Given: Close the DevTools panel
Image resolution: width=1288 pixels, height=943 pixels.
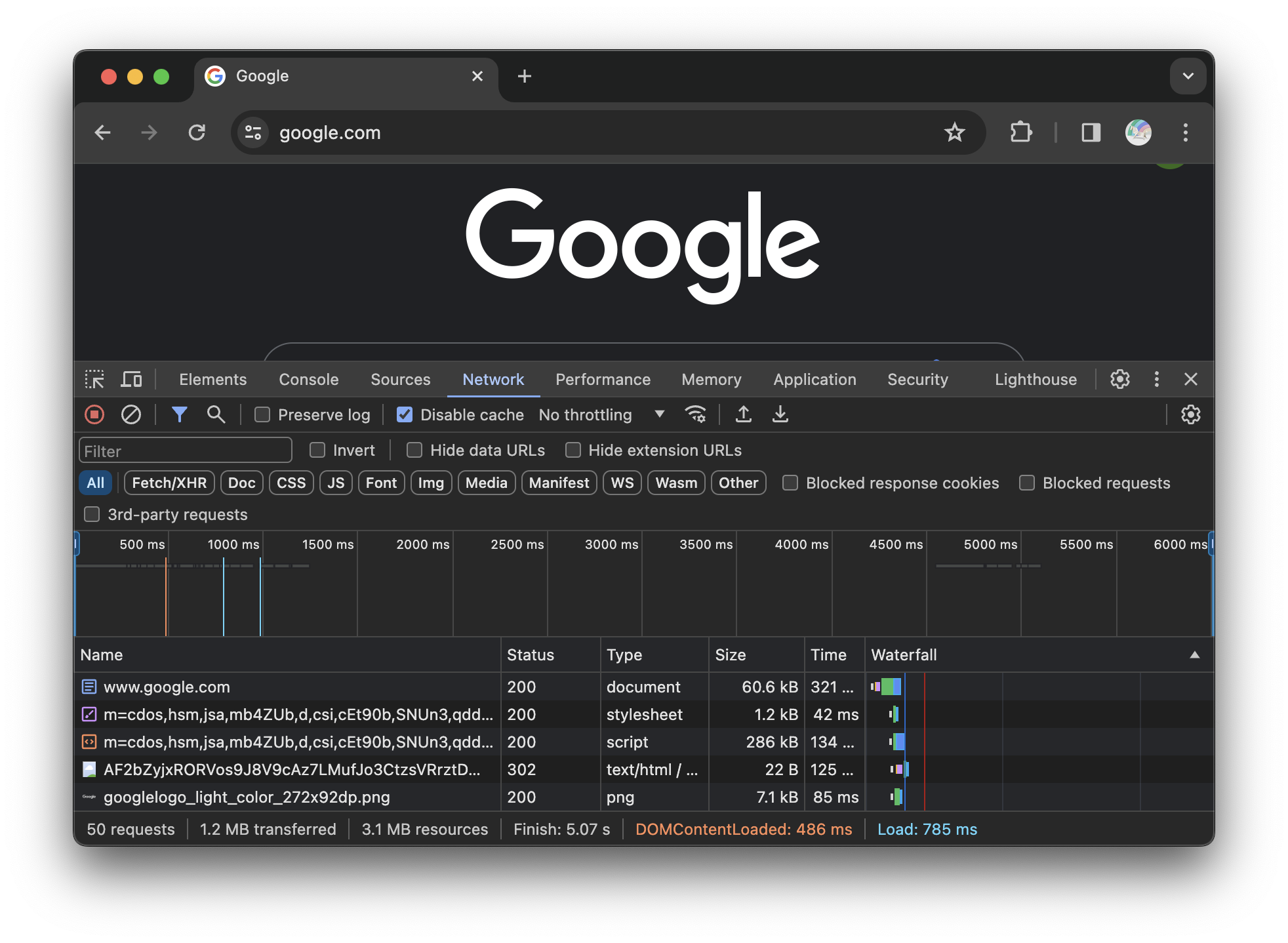Looking at the screenshot, I should click(1191, 379).
